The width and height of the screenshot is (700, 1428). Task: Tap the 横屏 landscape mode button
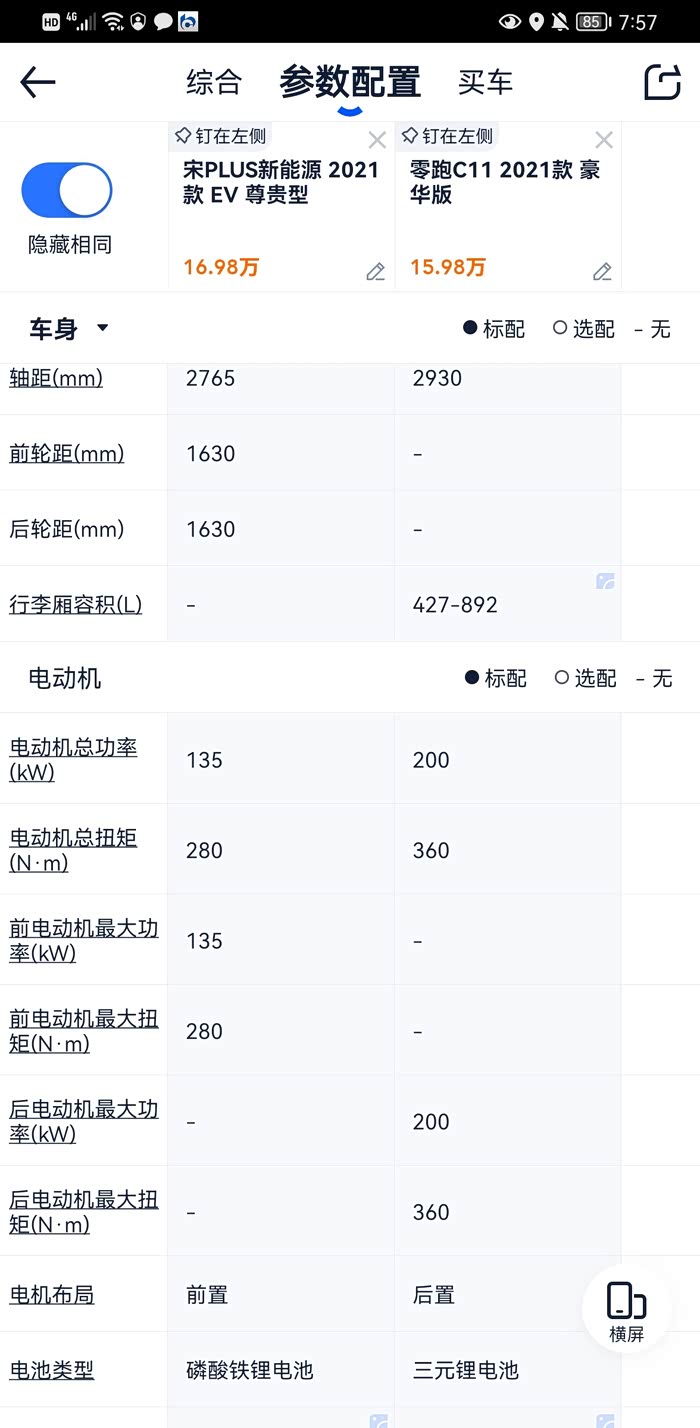coord(627,1309)
